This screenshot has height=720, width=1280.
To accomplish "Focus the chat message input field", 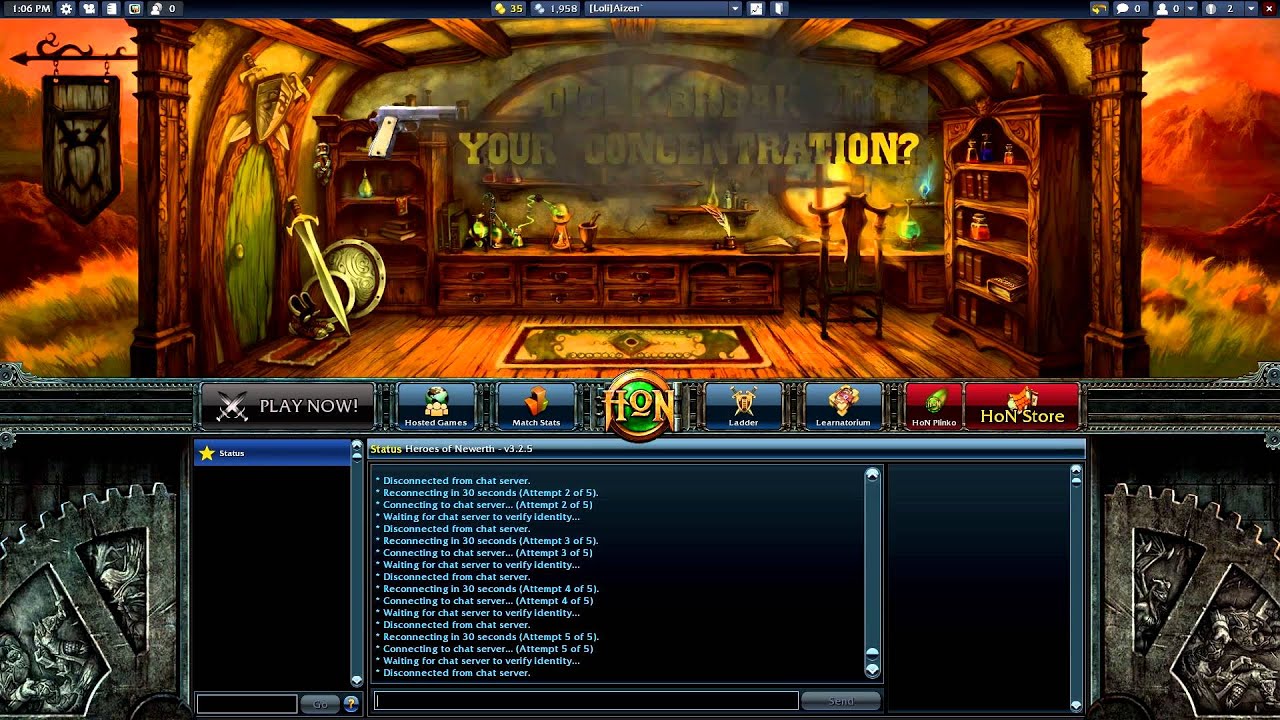I will pos(586,701).
